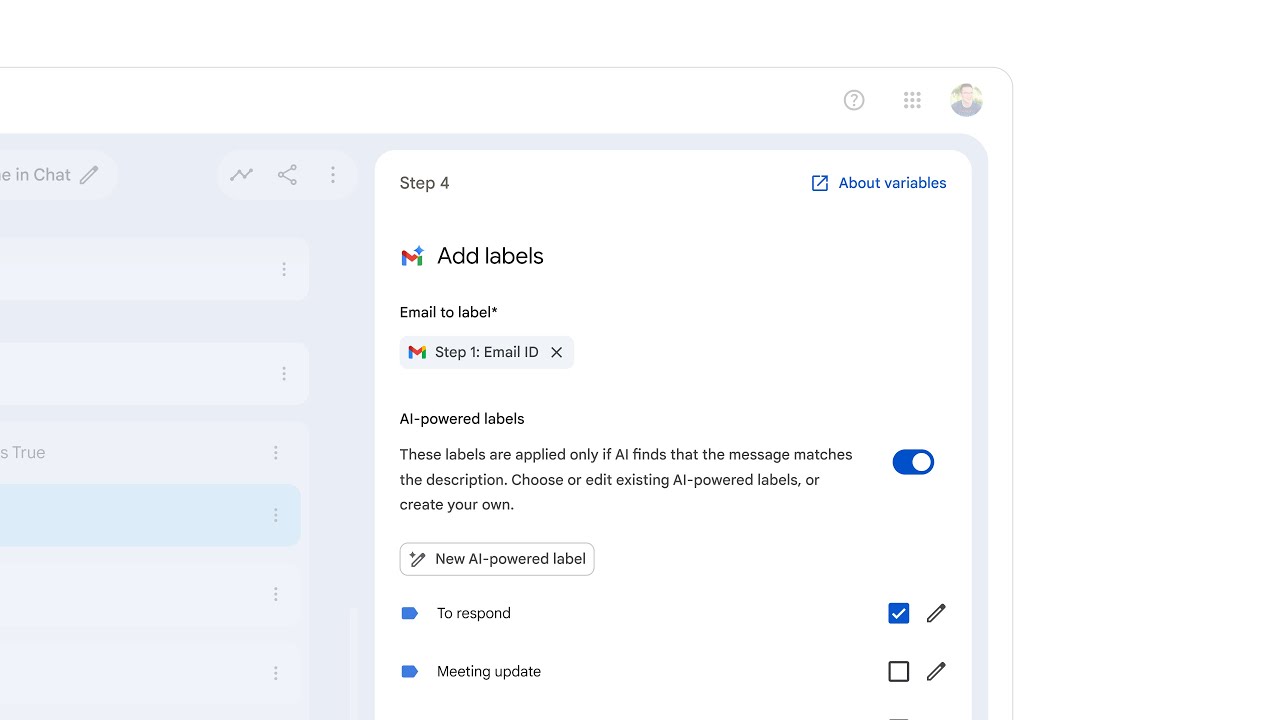
Task: Open the Help question mark icon
Action: pyautogui.click(x=854, y=100)
